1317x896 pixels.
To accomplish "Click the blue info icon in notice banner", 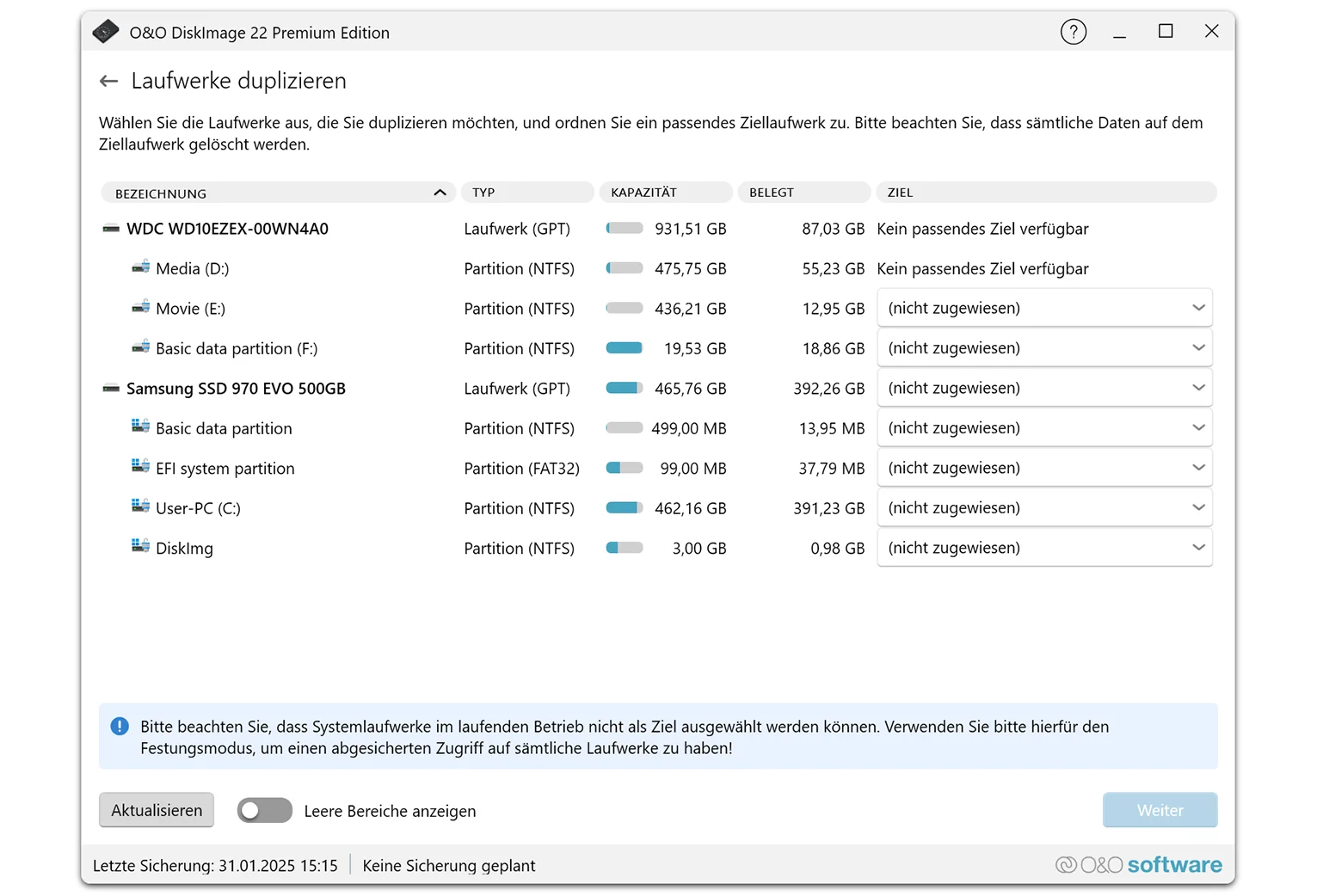I will [x=120, y=727].
